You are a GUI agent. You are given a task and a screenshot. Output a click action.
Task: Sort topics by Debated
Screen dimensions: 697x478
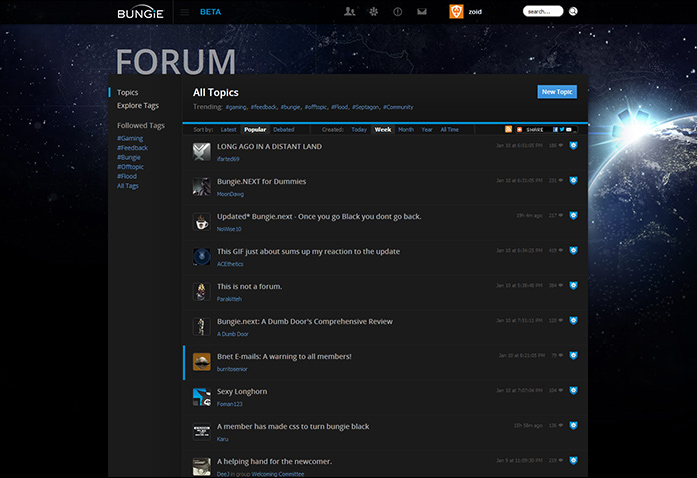click(x=284, y=129)
